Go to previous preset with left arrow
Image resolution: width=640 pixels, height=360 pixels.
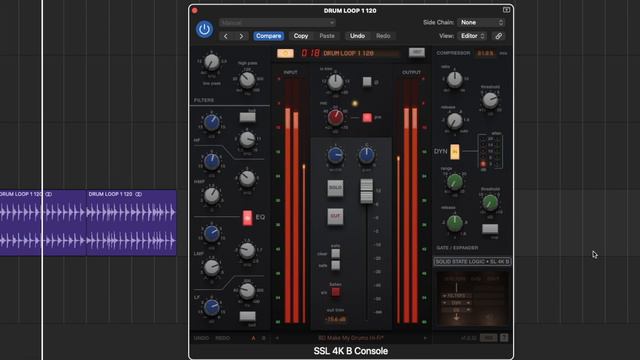tap(226, 36)
